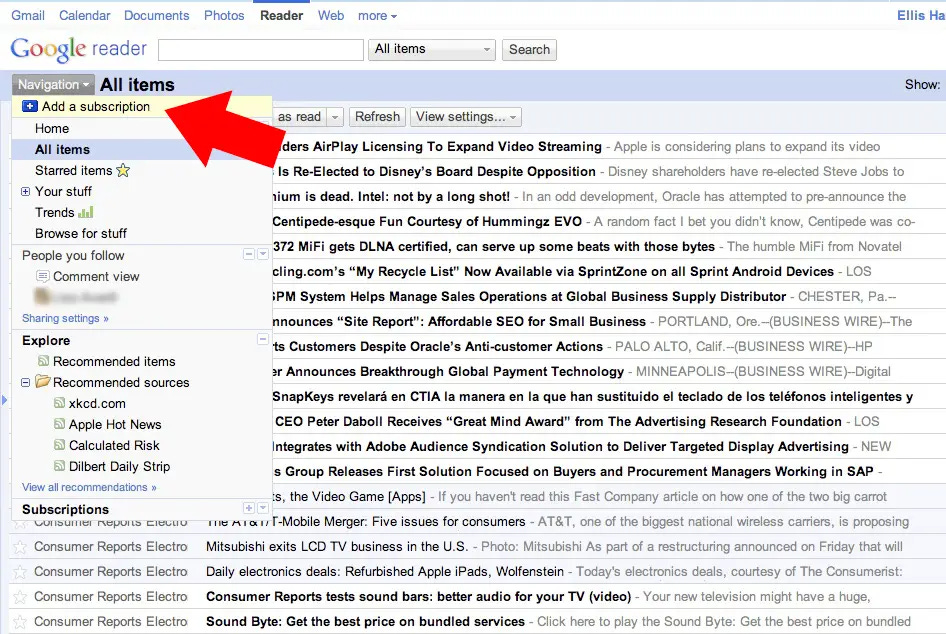The width and height of the screenshot is (946, 634).
Task: Open the Navigation dropdown
Action: [53, 84]
